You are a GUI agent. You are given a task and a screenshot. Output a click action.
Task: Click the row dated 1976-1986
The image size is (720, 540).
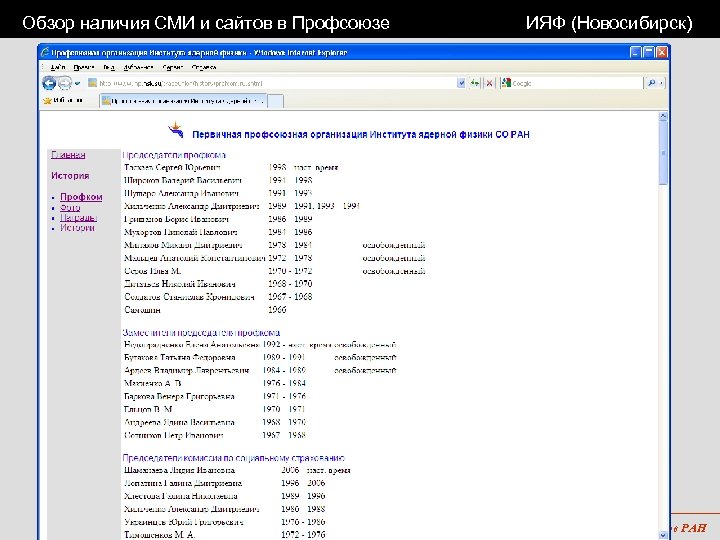point(225,522)
